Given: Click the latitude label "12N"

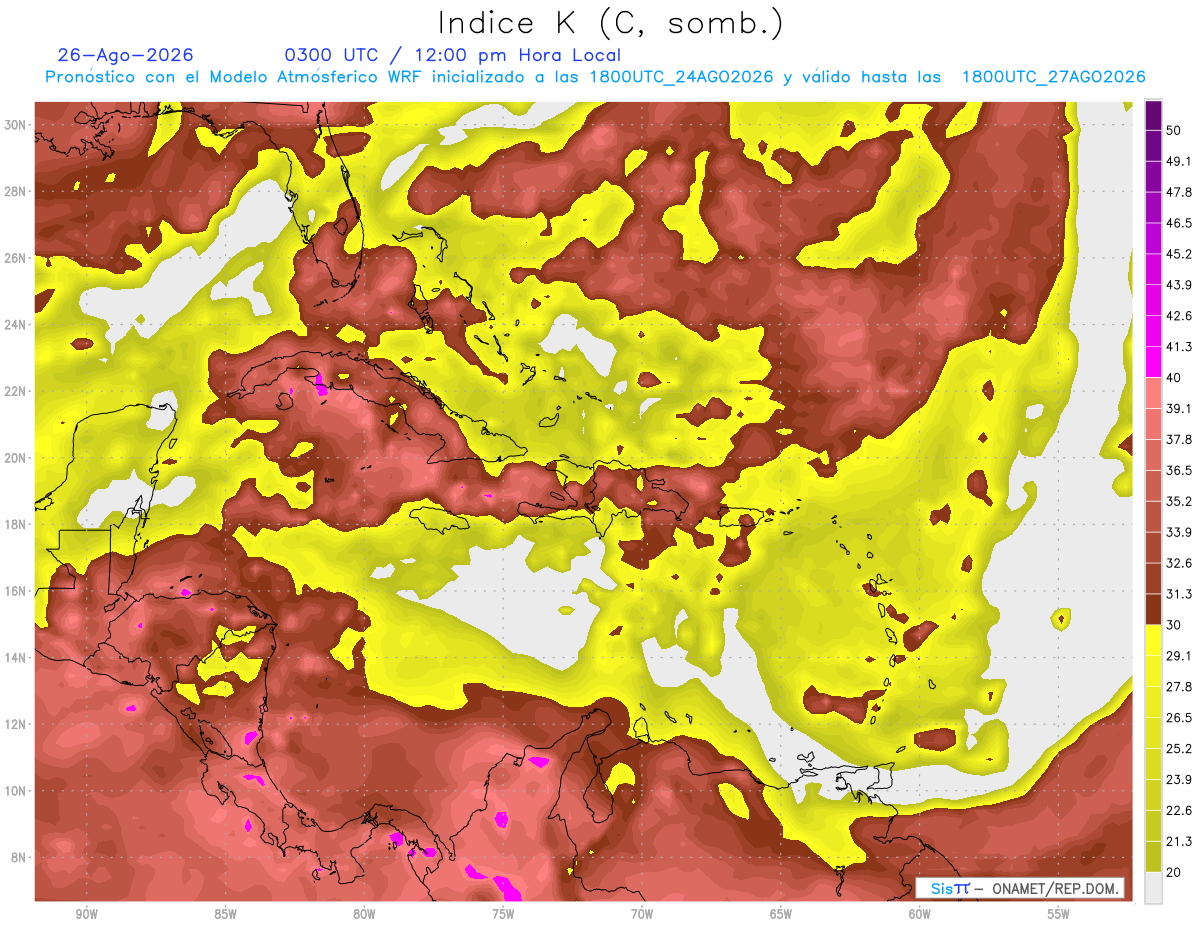Looking at the screenshot, I should (x=15, y=724).
